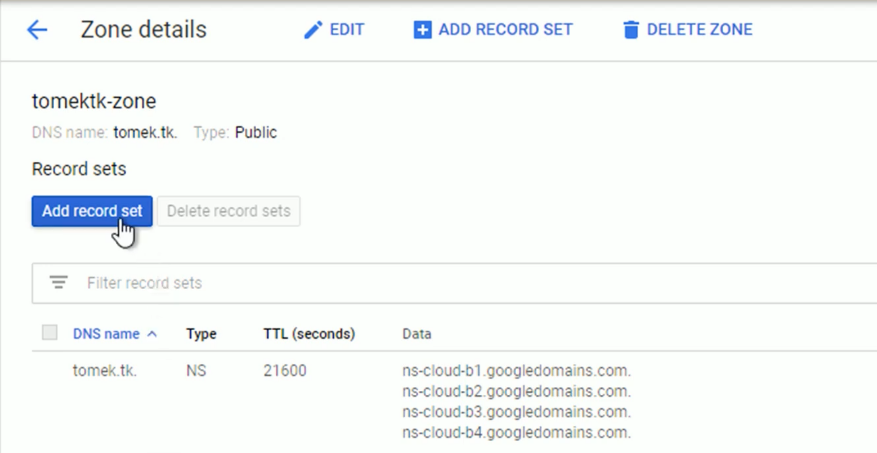Click the sort arrow next to DNS name
This screenshot has width=877, height=453.
[152, 334]
